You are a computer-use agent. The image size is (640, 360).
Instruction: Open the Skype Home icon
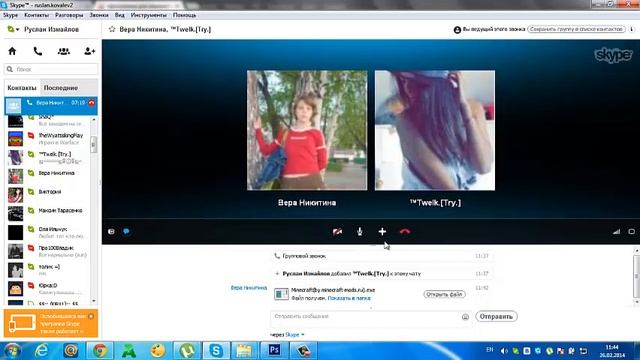click(x=12, y=51)
